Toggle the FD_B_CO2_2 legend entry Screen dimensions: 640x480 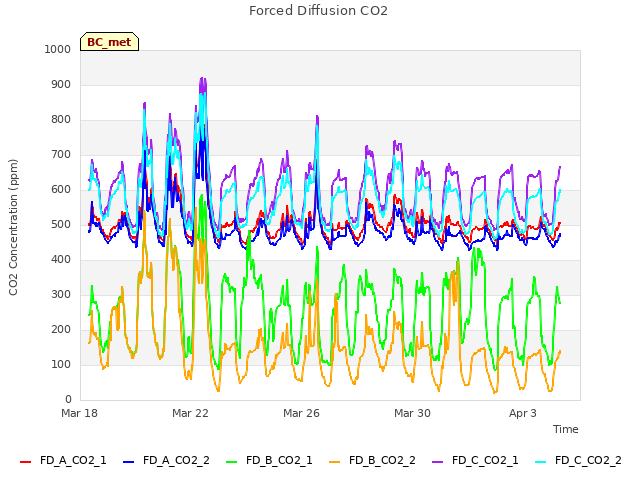(x=372, y=460)
